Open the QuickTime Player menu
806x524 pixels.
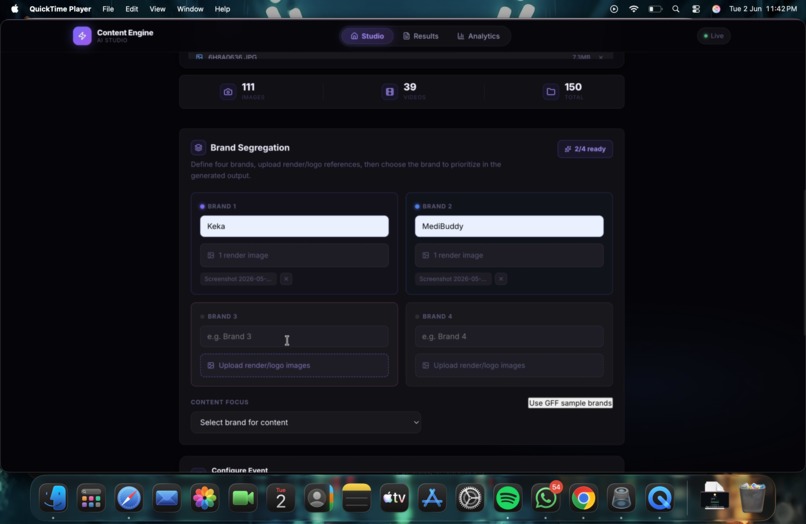point(60,9)
